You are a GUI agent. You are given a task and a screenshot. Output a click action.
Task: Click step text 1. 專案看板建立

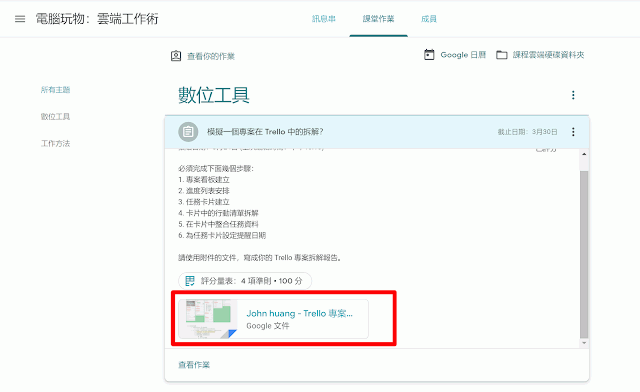pyautogui.click(x=204, y=180)
